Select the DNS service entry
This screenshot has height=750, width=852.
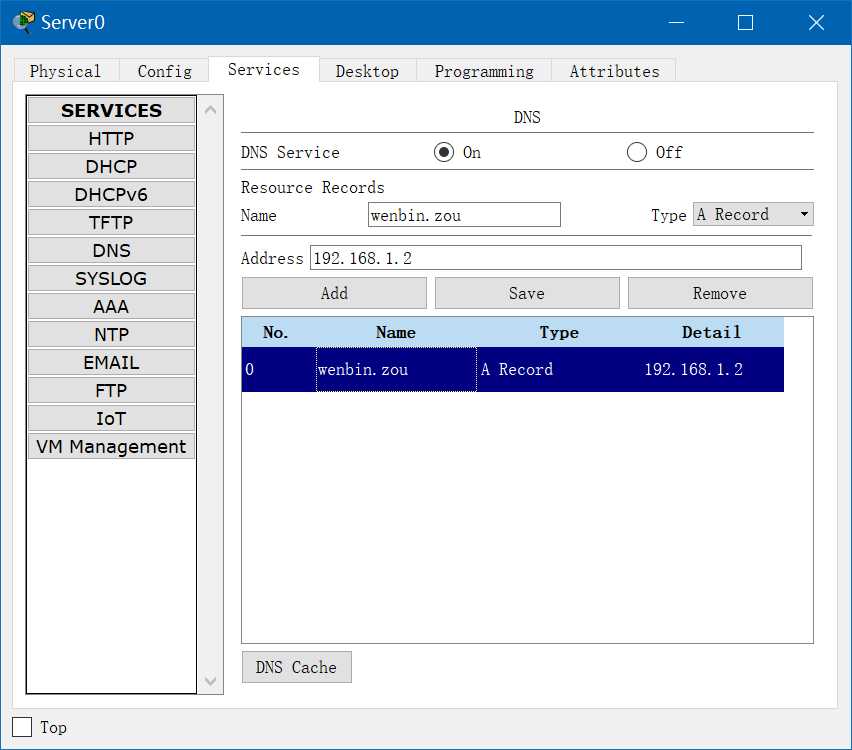[x=111, y=251]
